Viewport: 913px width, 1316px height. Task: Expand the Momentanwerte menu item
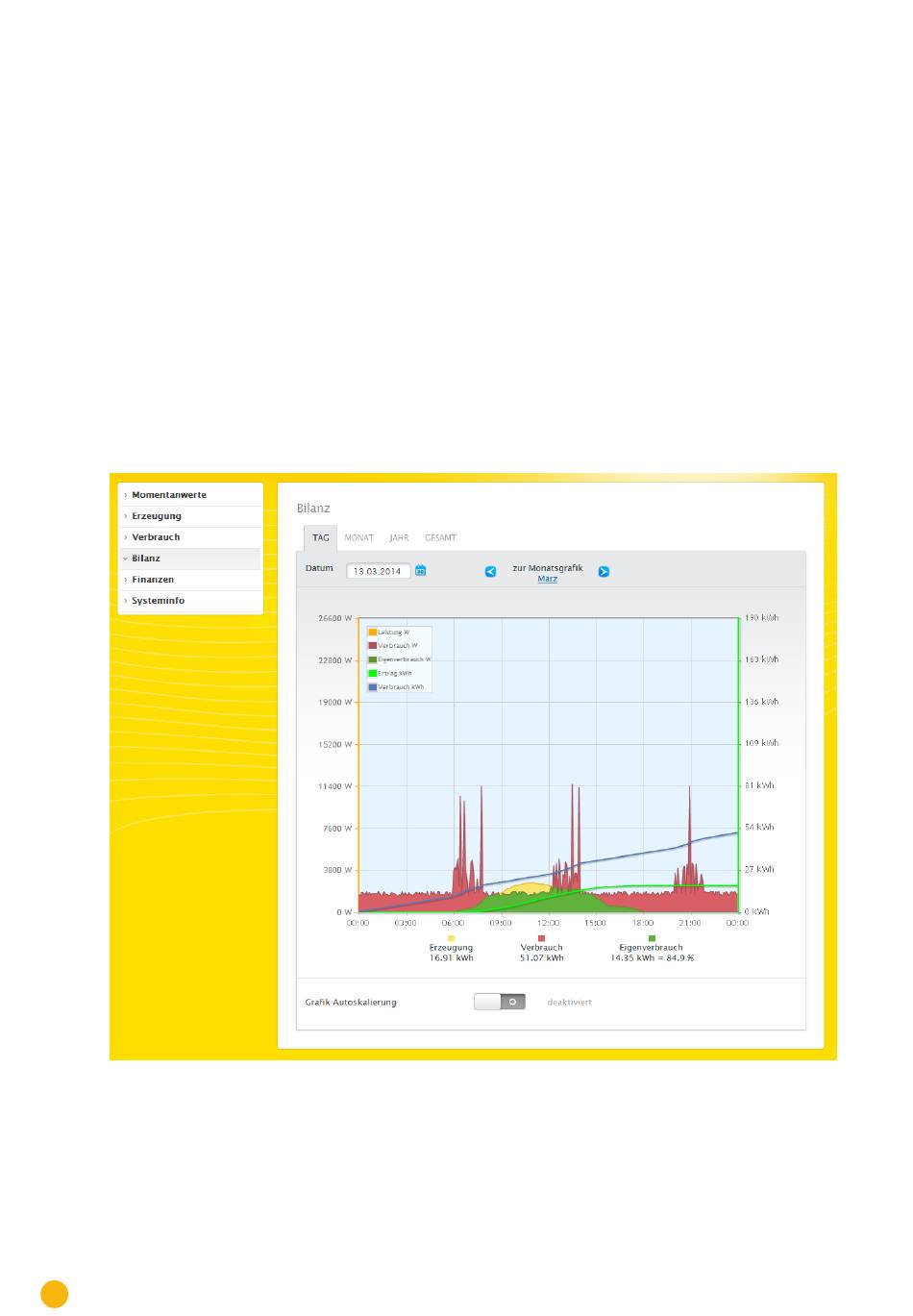pyautogui.click(x=190, y=495)
